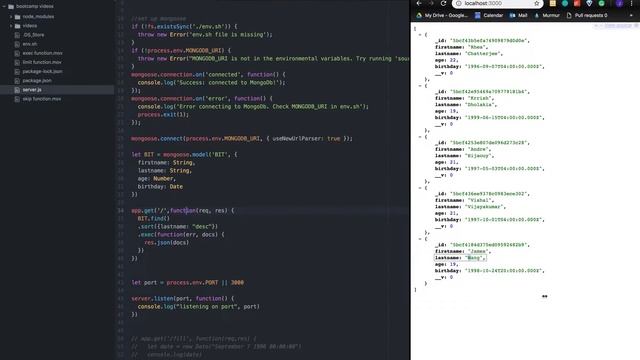Click the red extension icon in browser toolbar

pyautogui.click(x=577, y=3)
